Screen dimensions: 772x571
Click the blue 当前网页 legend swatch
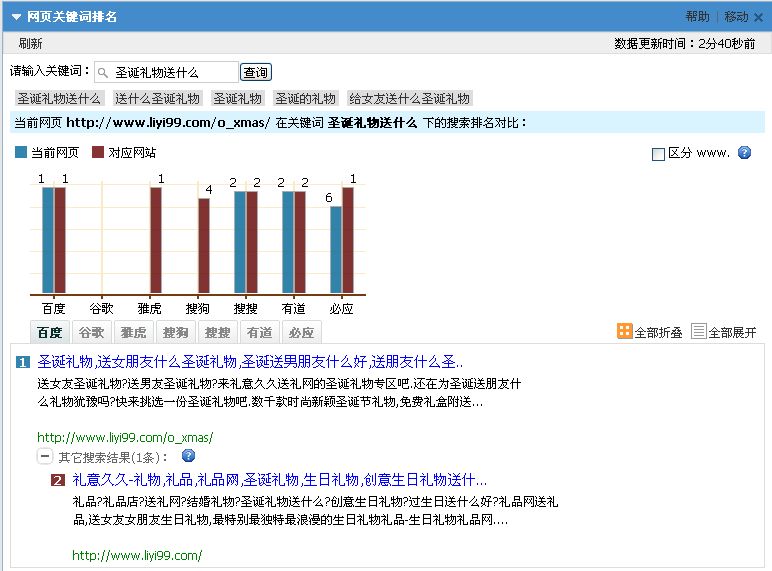(21, 152)
